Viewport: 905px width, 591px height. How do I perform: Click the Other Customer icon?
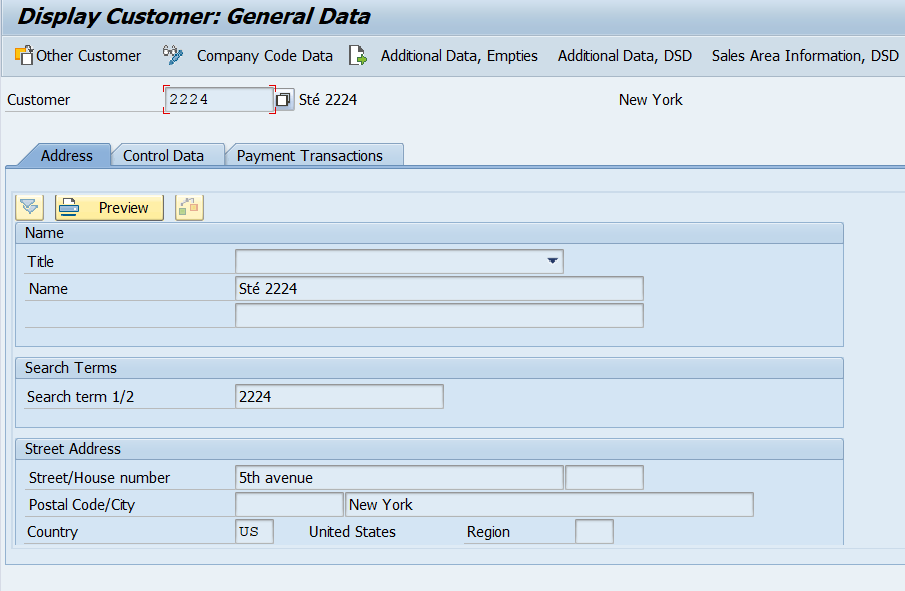point(24,55)
